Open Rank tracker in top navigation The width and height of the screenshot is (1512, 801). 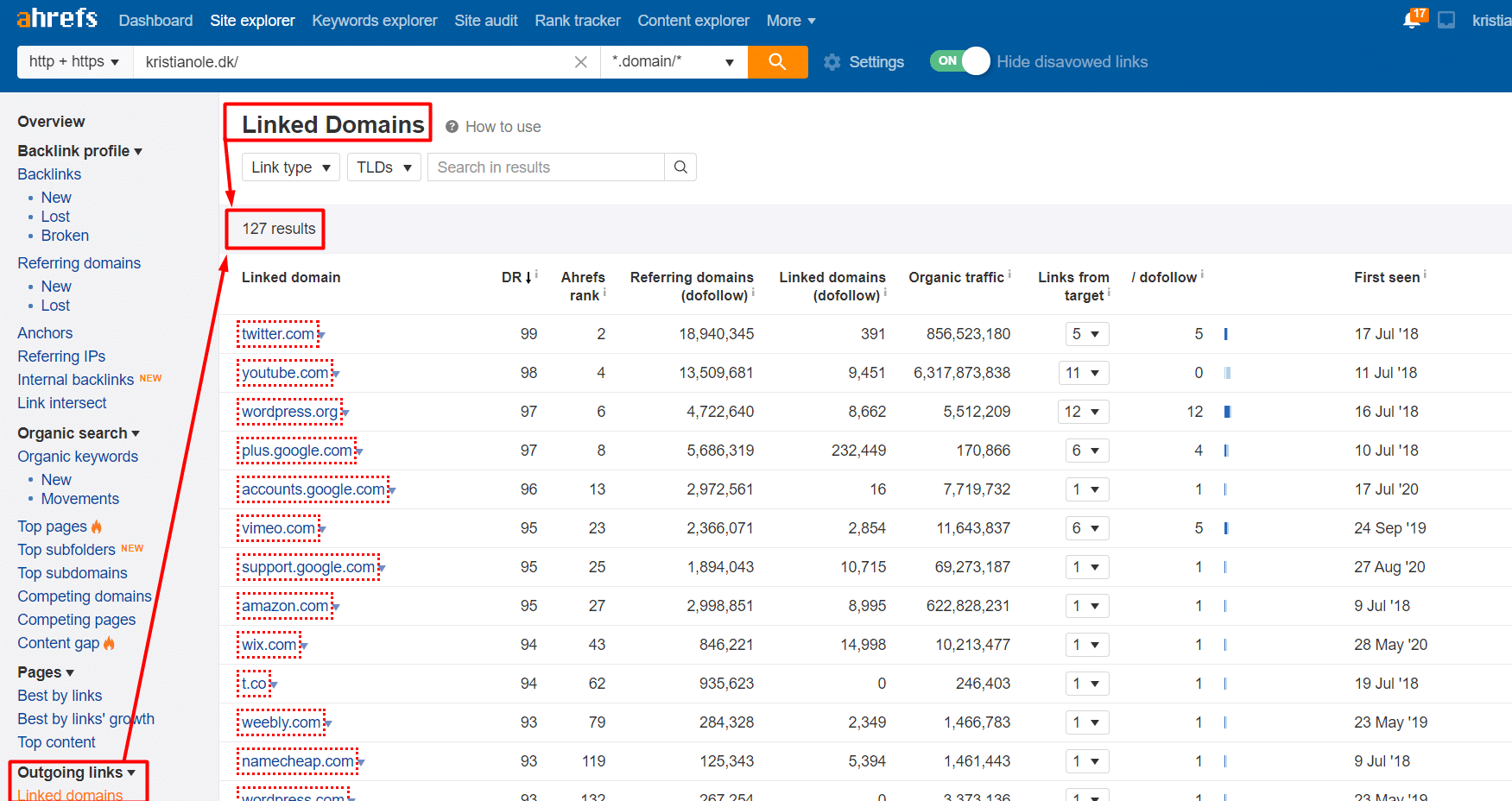[578, 21]
